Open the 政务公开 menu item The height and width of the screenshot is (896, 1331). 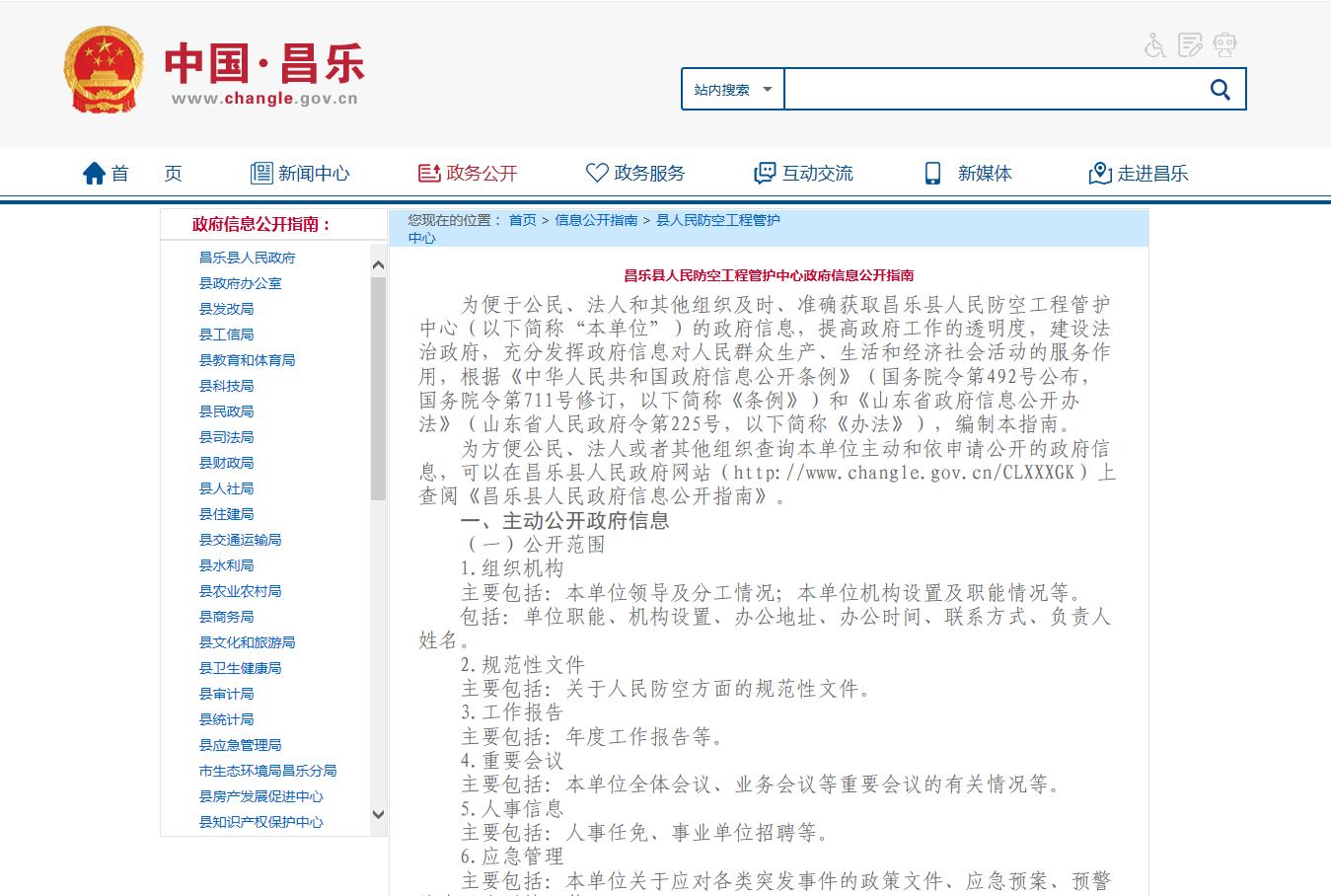[481, 174]
